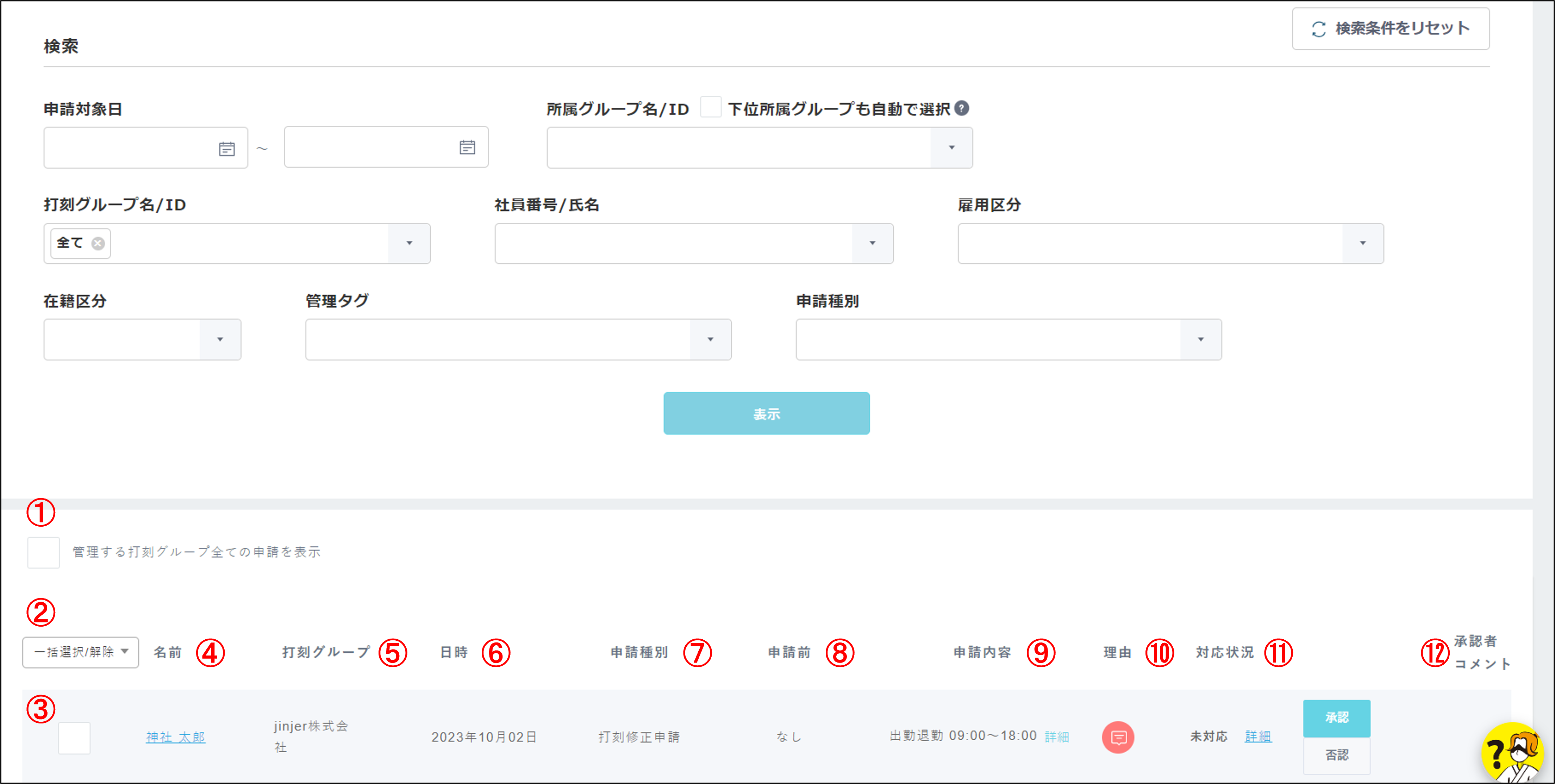Select the checkbox for 神社 太郎's row
1555x784 pixels.
click(74, 738)
